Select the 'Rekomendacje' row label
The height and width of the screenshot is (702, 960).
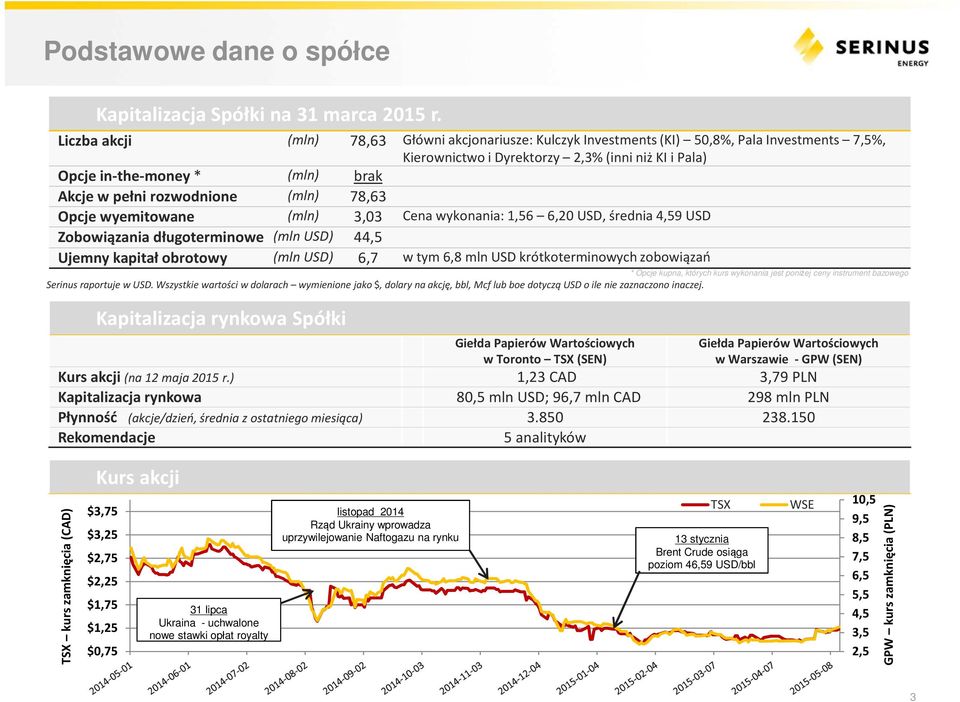[107, 438]
